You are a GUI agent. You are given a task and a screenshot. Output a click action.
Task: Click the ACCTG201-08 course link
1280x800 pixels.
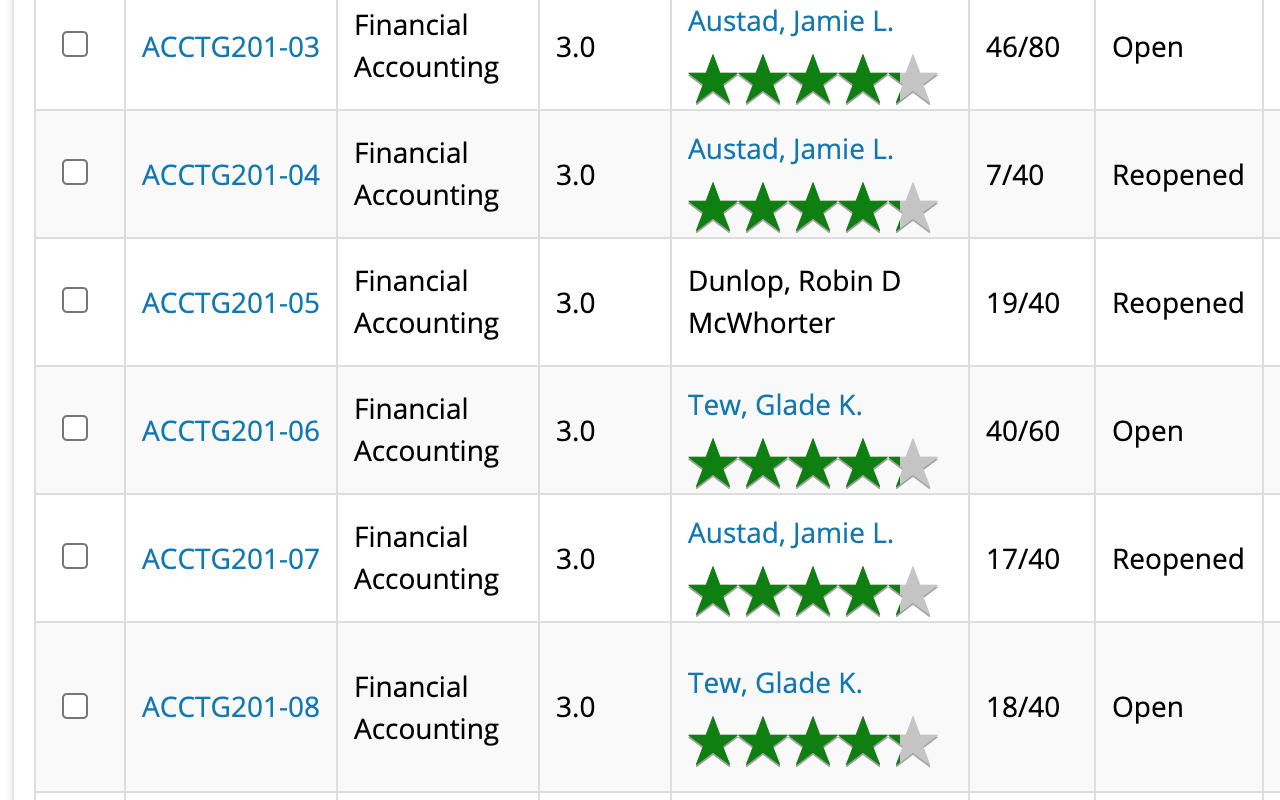coord(231,707)
